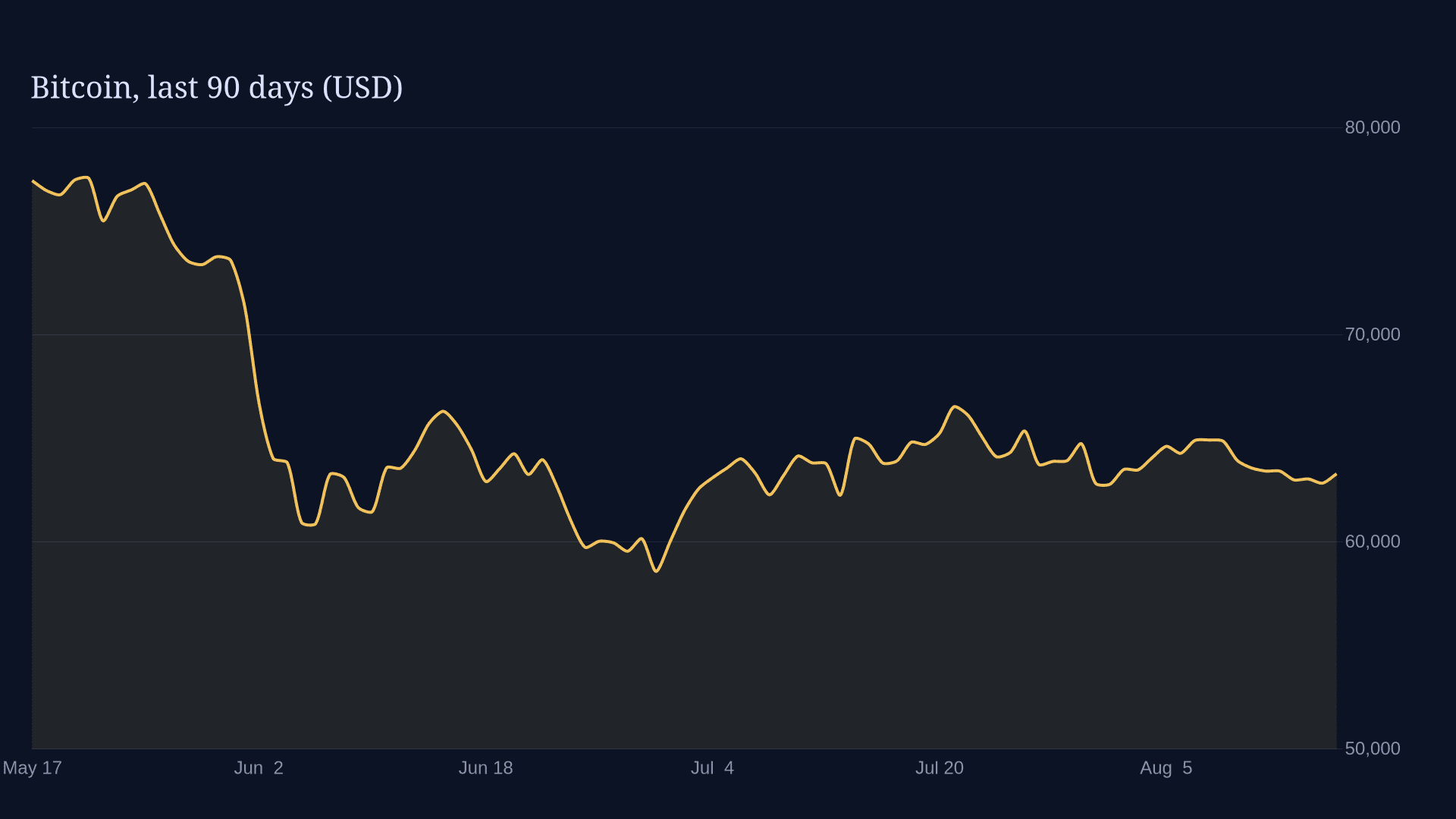The width and height of the screenshot is (1456, 819).
Task: Click the Jul 4 date label
Action: tap(712, 768)
